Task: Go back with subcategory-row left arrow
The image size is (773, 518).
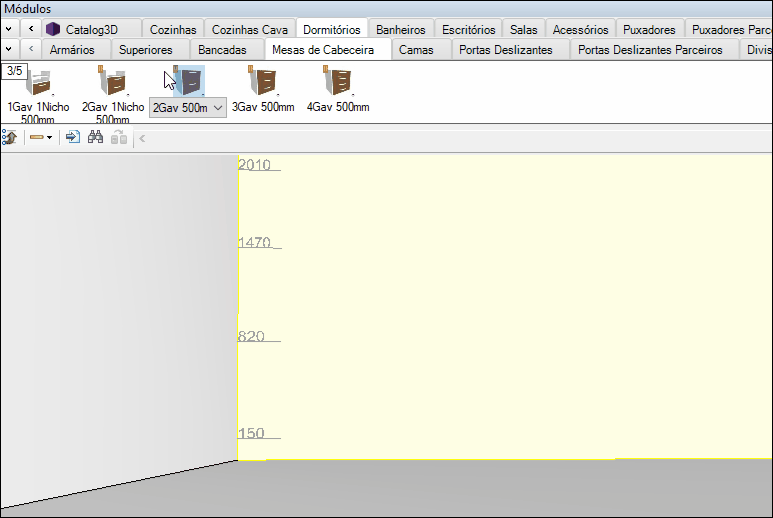Action: (x=31, y=49)
